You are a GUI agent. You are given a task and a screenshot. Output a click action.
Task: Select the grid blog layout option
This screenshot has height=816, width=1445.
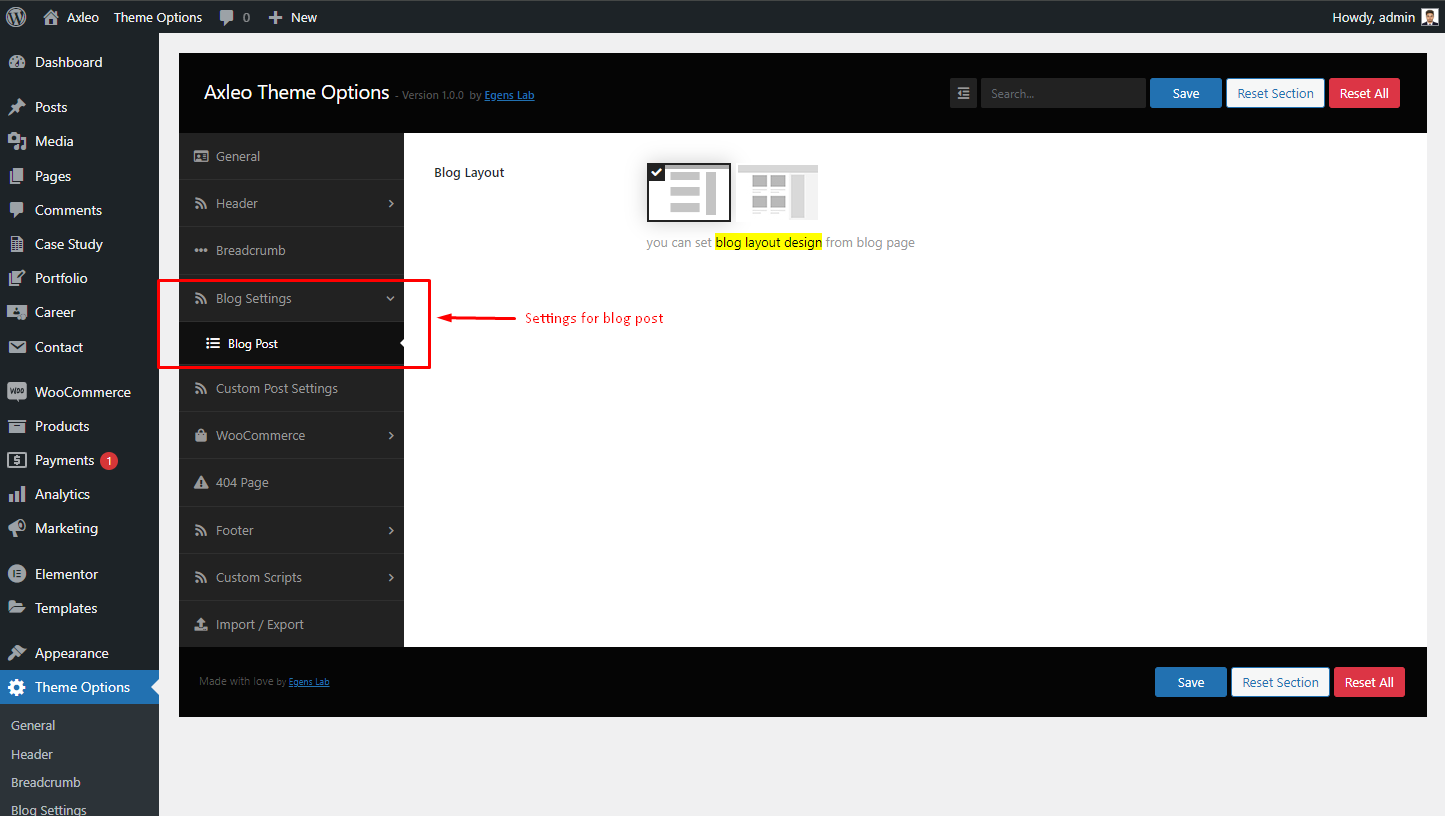pos(778,192)
